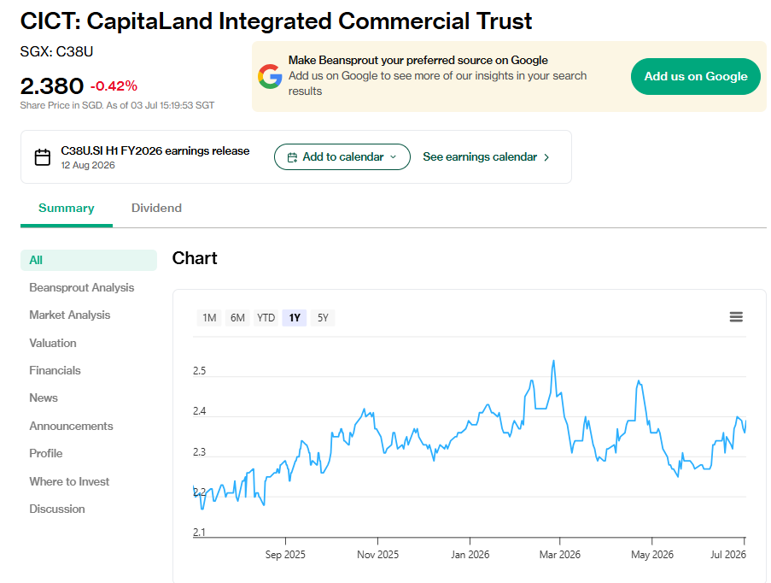Switch to the Summary tab

click(66, 208)
